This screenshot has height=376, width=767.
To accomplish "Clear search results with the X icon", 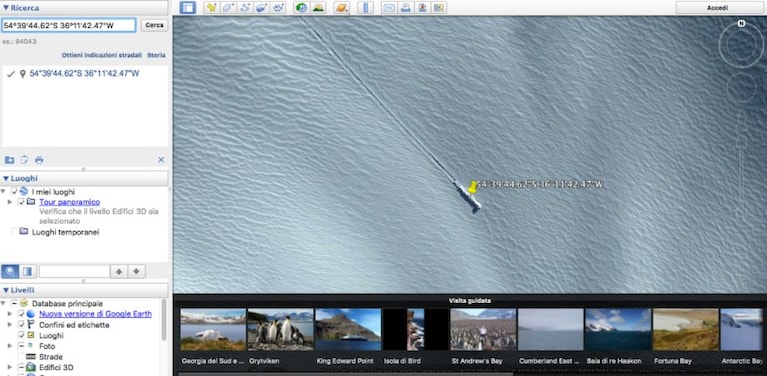I will (161, 160).
